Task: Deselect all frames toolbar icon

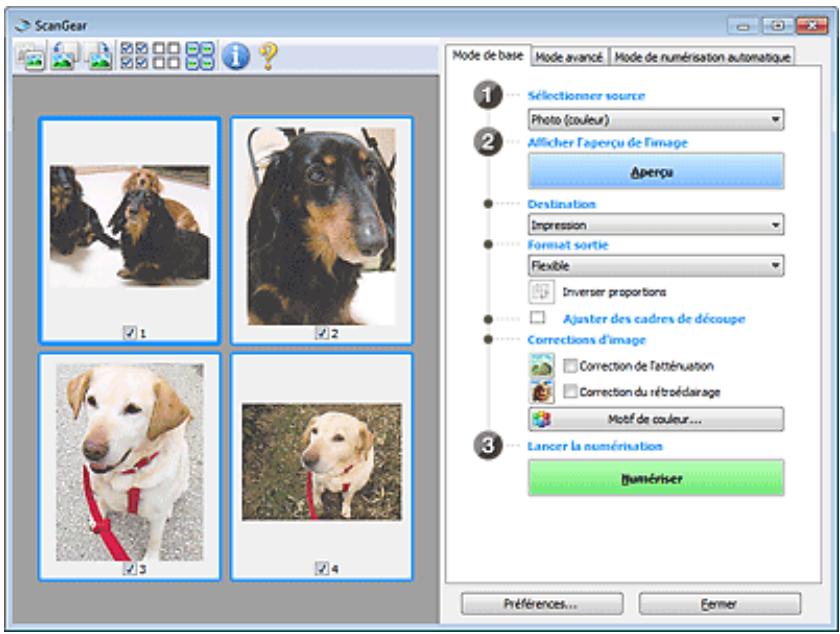Action: 166,56
